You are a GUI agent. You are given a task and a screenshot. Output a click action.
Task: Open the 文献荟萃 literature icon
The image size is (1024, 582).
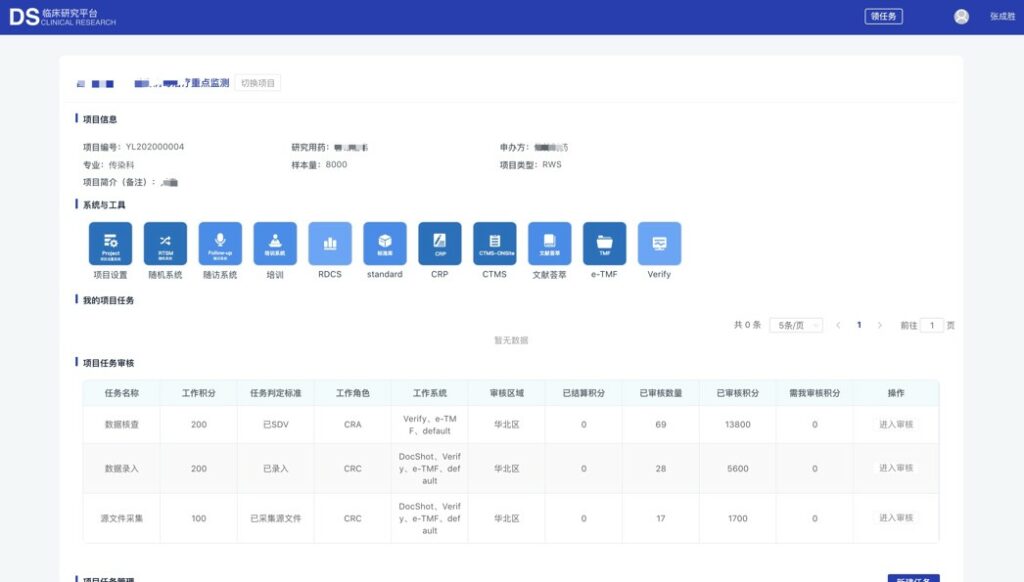click(549, 244)
